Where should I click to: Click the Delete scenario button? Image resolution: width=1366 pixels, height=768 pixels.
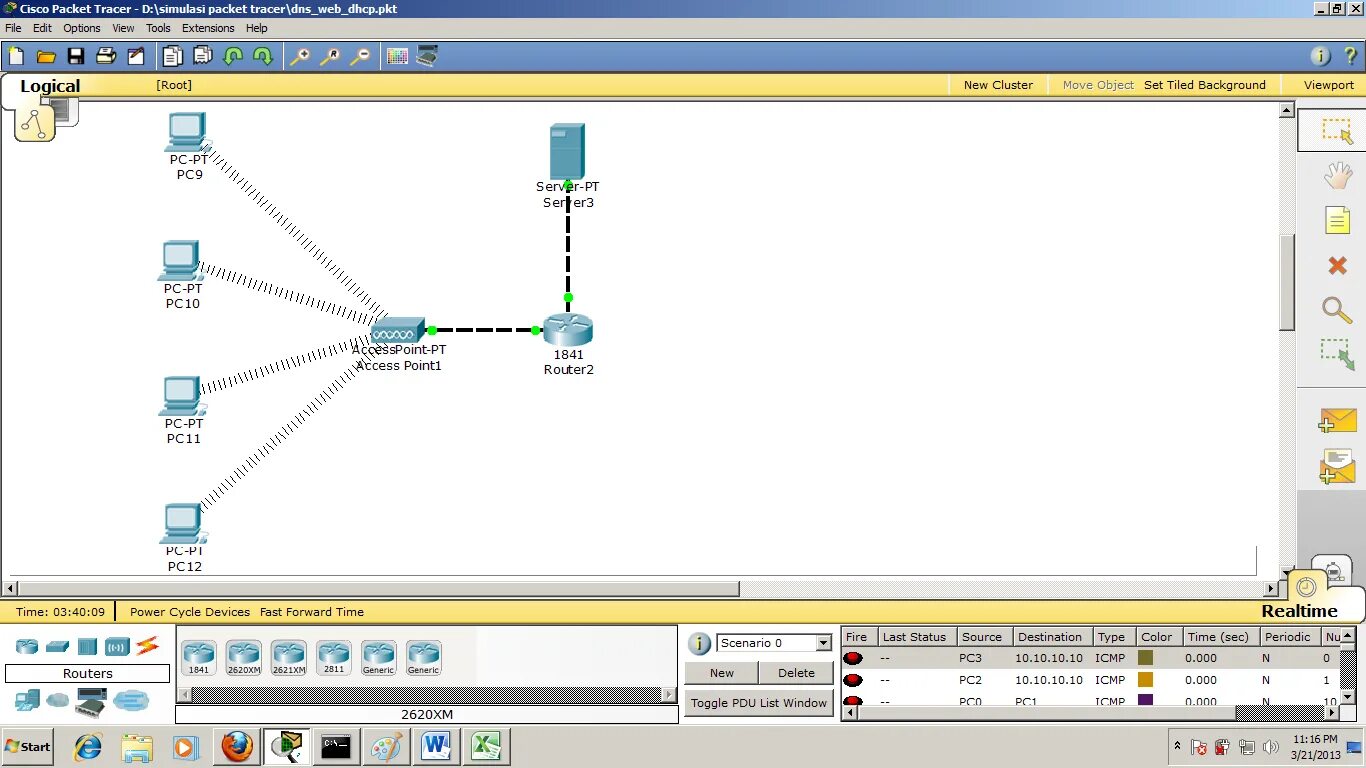[x=796, y=673]
